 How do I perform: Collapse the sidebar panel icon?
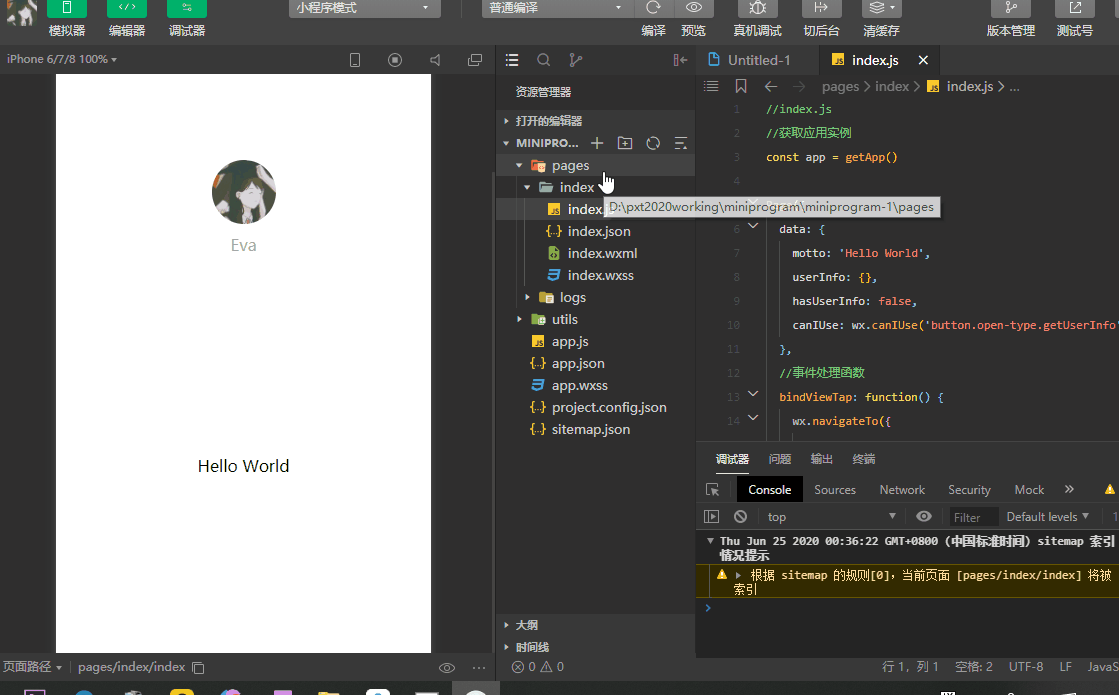(680, 60)
